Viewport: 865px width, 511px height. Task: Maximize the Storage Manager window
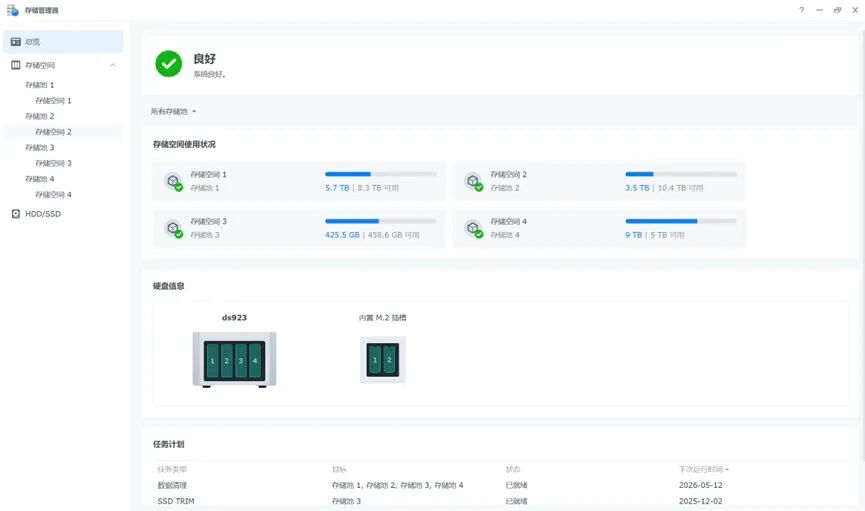pos(837,10)
